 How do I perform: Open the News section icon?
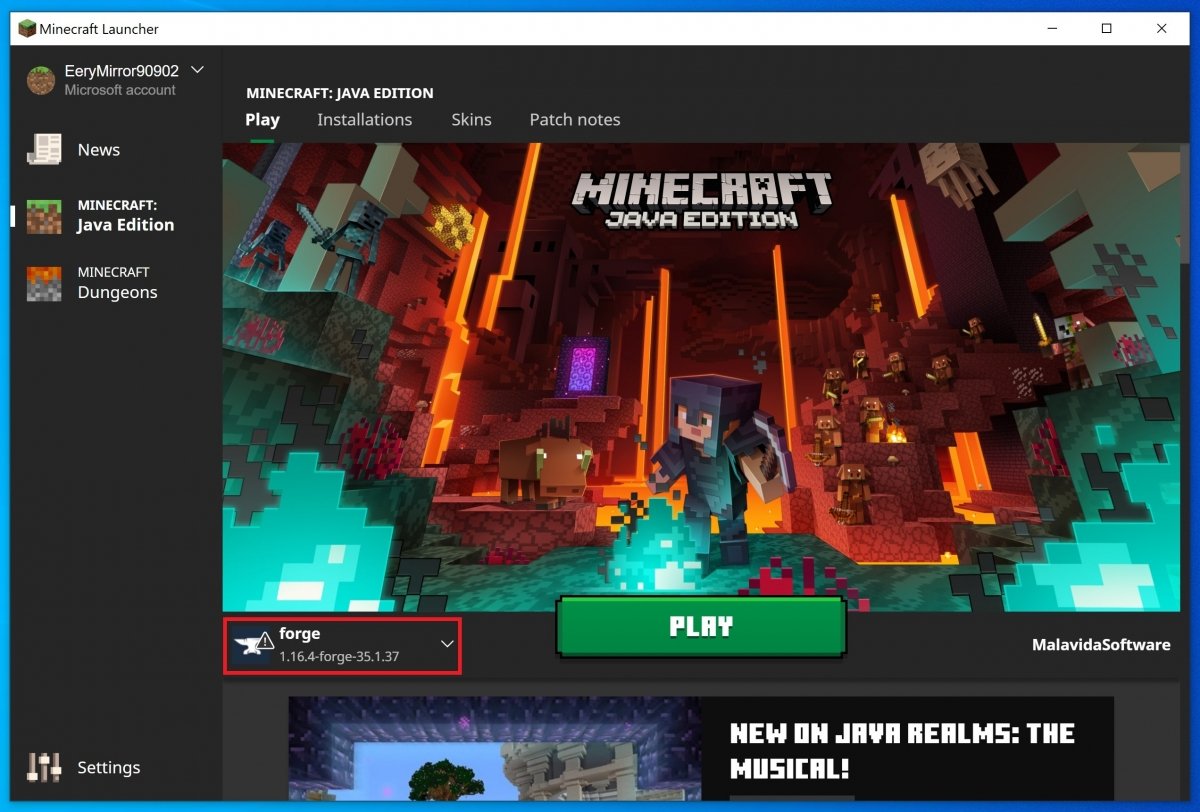click(x=44, y=150)
